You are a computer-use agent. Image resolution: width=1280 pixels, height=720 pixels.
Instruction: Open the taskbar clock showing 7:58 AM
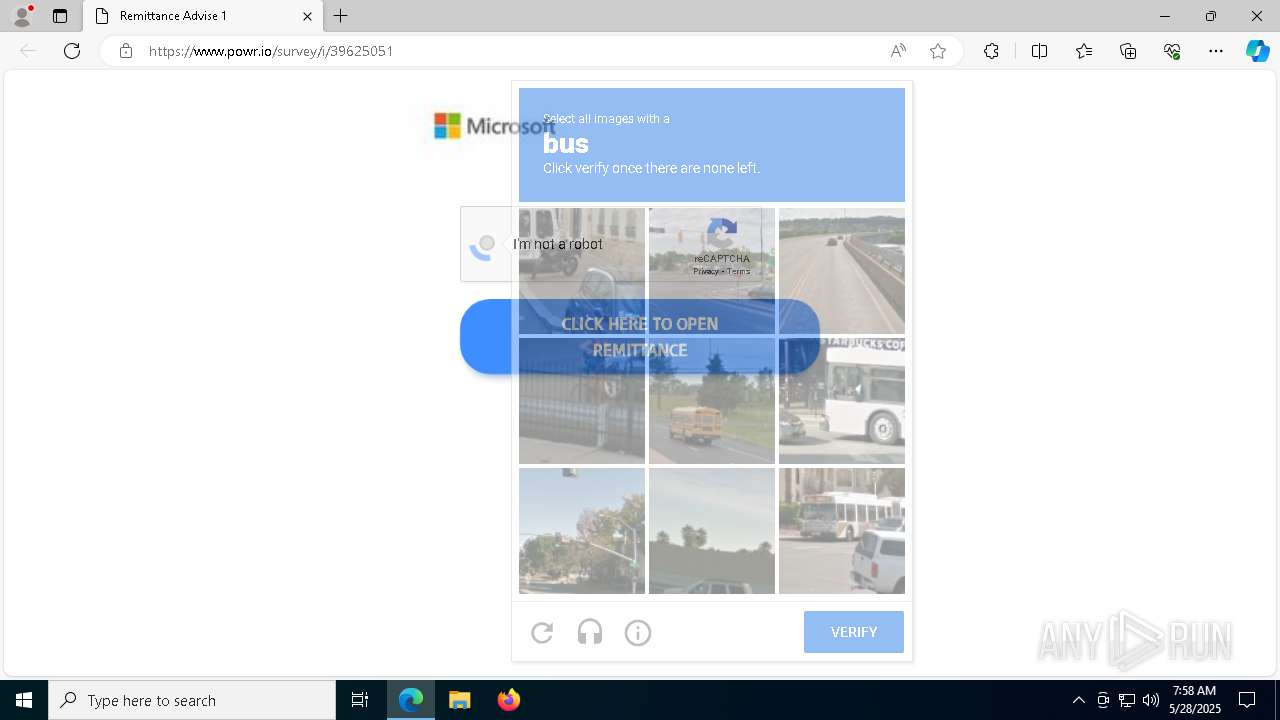pos(1195,700)
